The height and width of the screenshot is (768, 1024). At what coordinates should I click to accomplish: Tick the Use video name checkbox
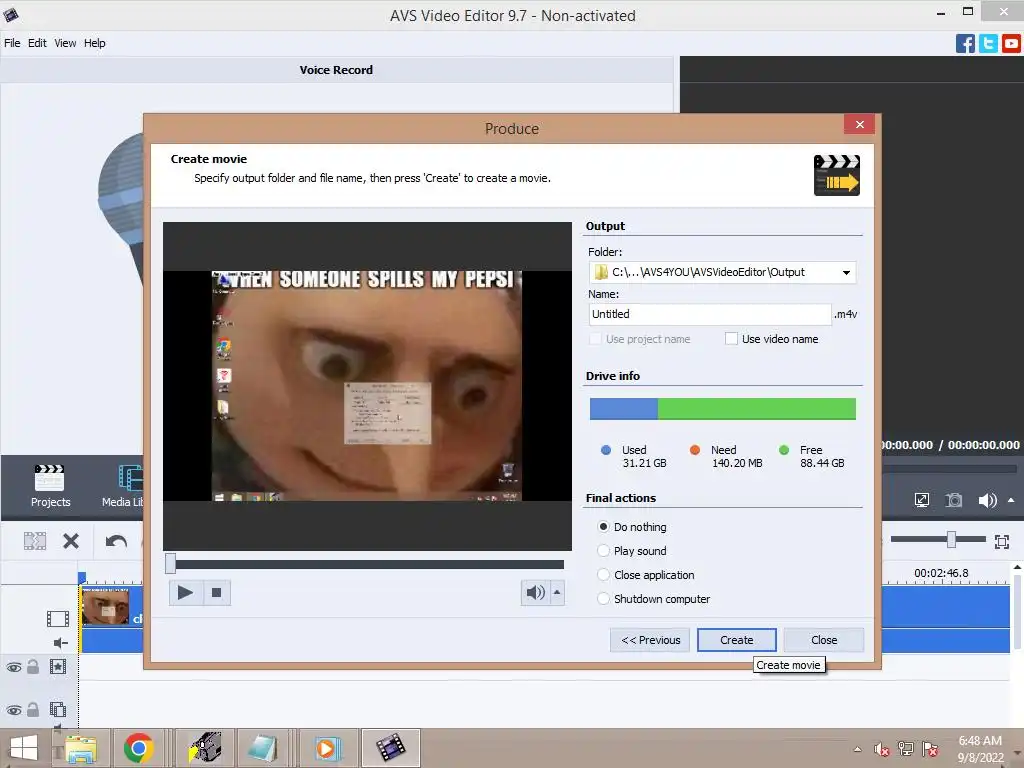[731, 339]
